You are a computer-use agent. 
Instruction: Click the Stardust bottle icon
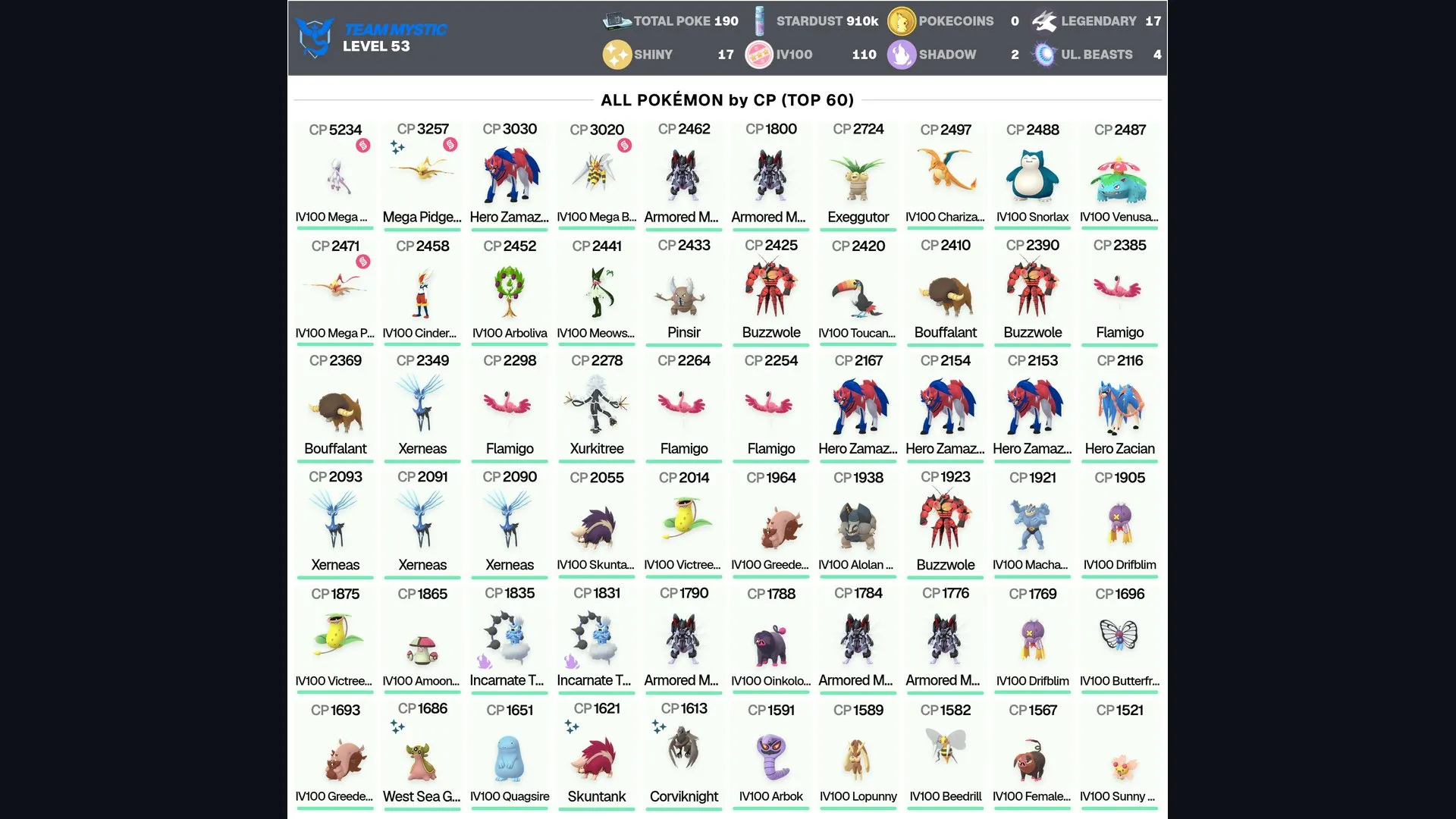point(759,21)
